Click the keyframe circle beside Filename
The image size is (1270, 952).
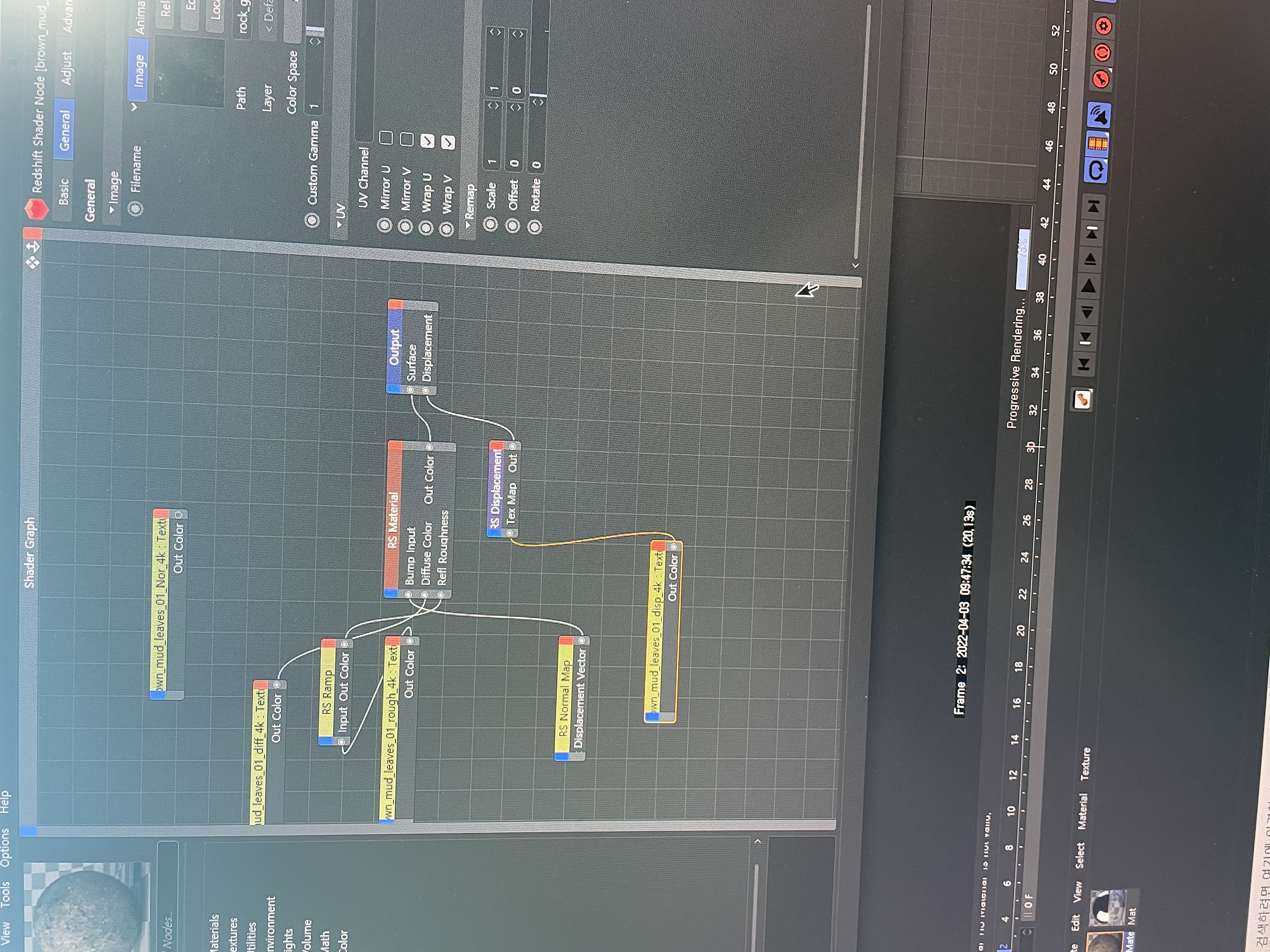point(136,208)
